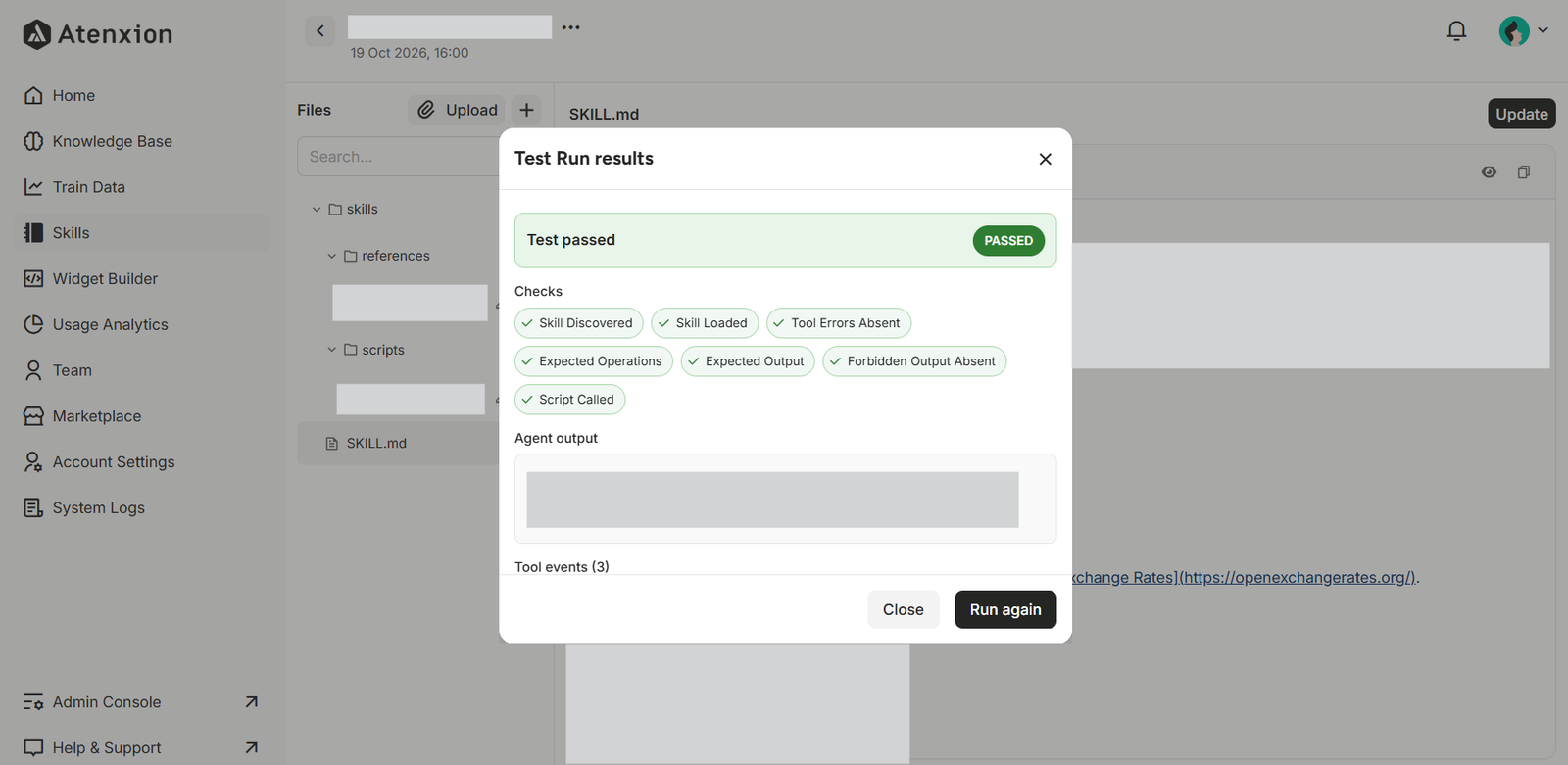
Task: Click the PASSED status badge
Action: pos(1008,241)
